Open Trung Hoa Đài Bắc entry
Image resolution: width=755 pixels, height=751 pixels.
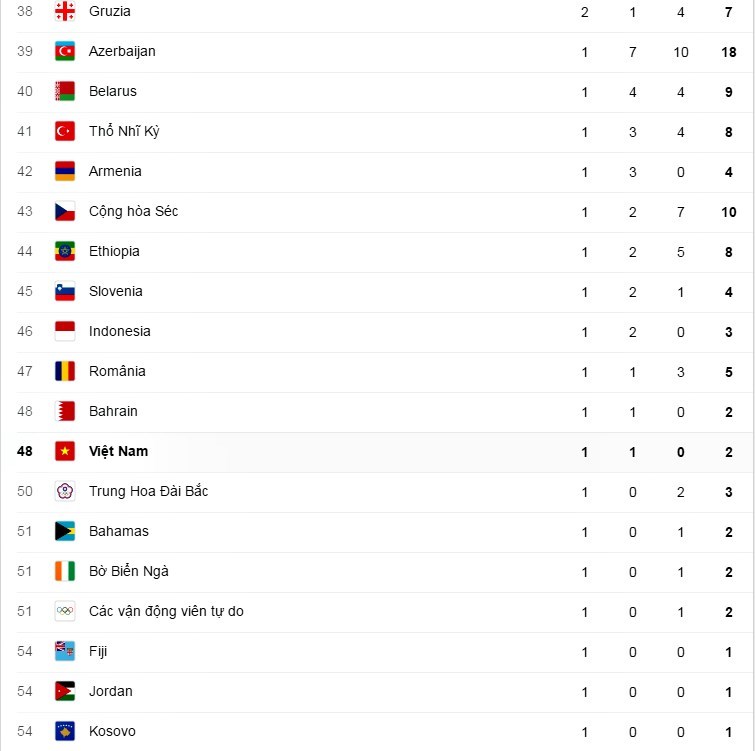pos(148,491)
